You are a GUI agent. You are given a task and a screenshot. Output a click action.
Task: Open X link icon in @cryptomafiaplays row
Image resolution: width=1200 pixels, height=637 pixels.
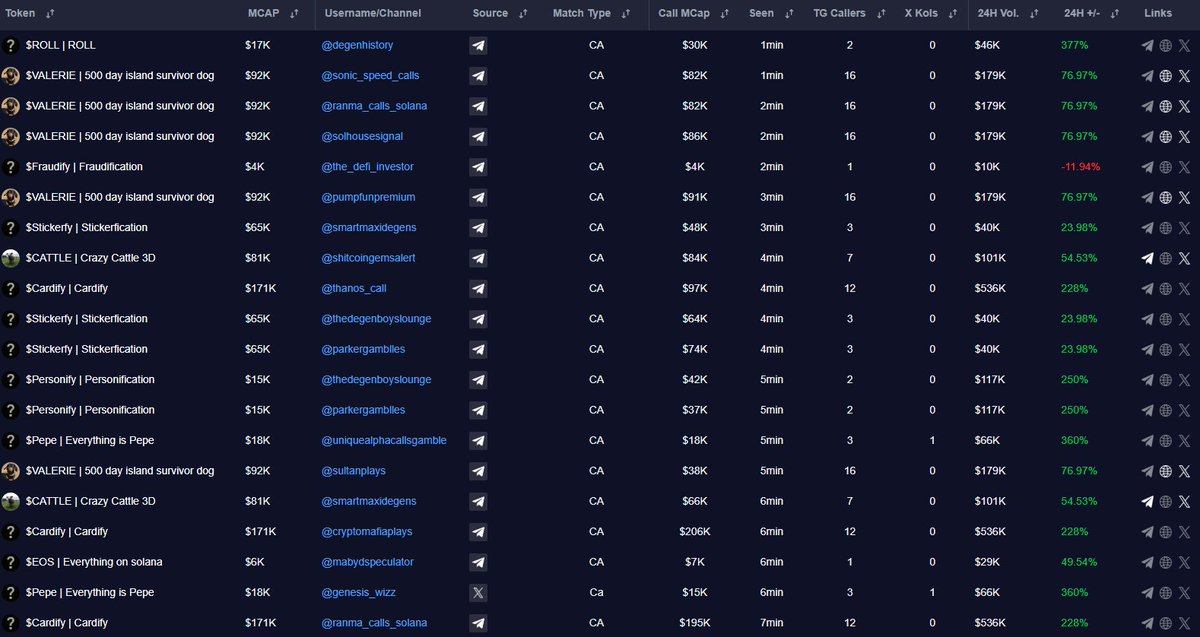coord(1184,532)
